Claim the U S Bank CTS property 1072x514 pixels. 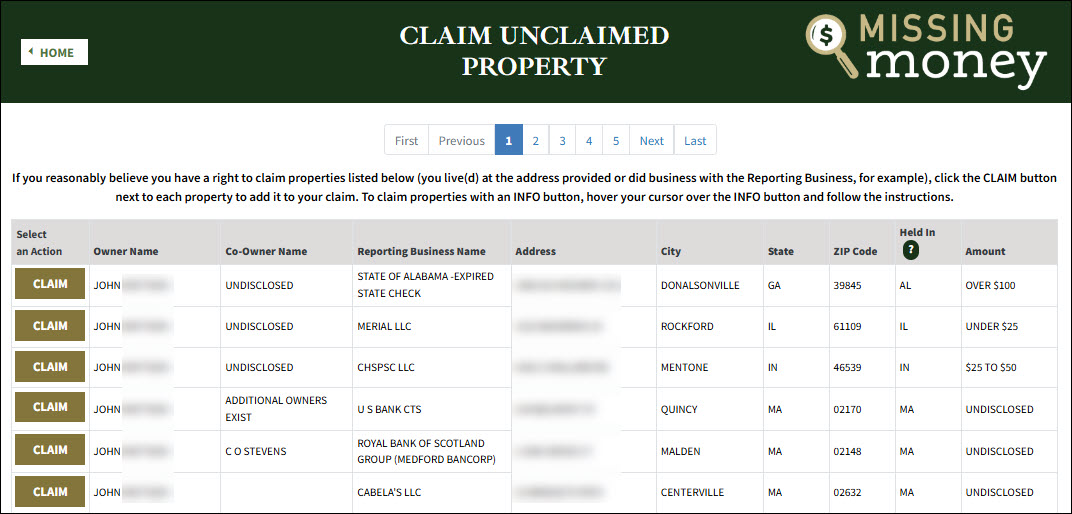point(50,408)
